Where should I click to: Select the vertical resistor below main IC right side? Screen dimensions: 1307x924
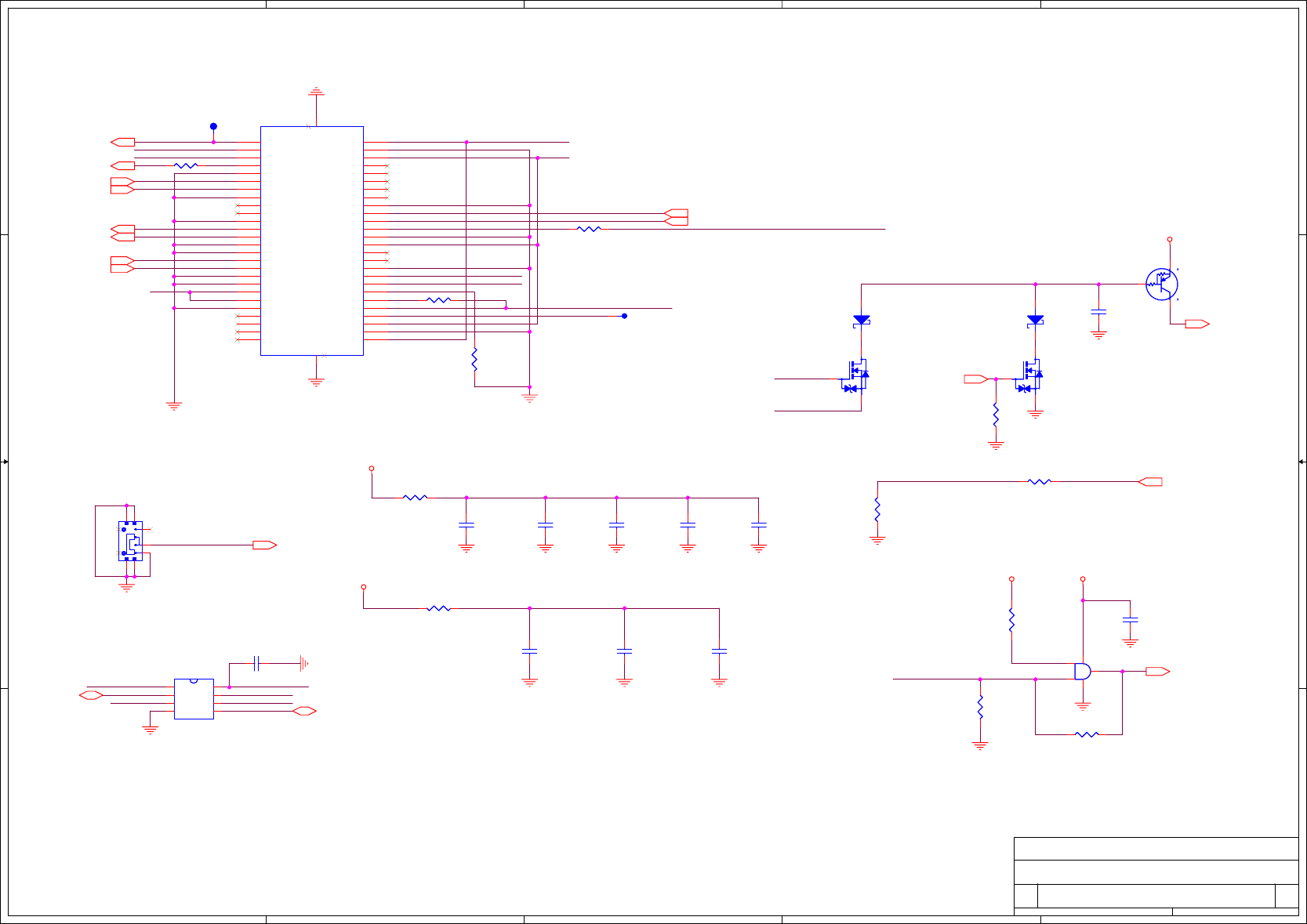pos(474,360)
